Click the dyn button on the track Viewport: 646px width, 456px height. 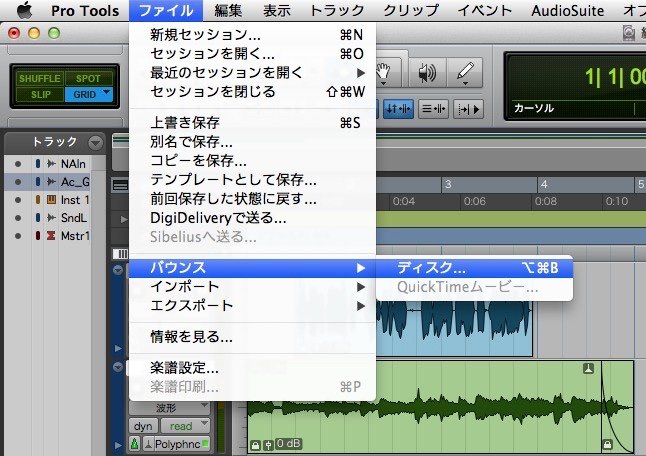[x=143, y=426]
